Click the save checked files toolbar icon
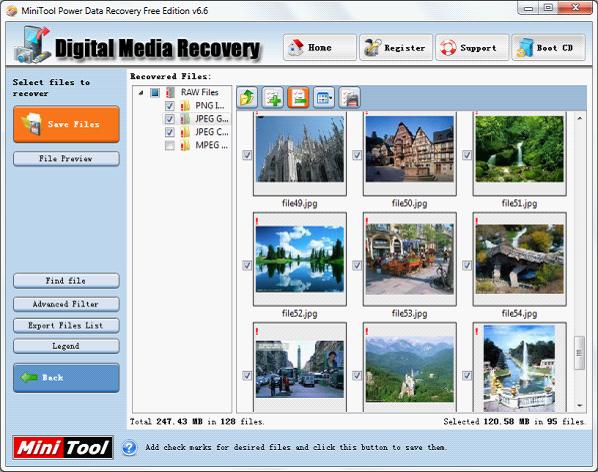The width and height of the screenshot is (598, 472). (x=349, y=97)
